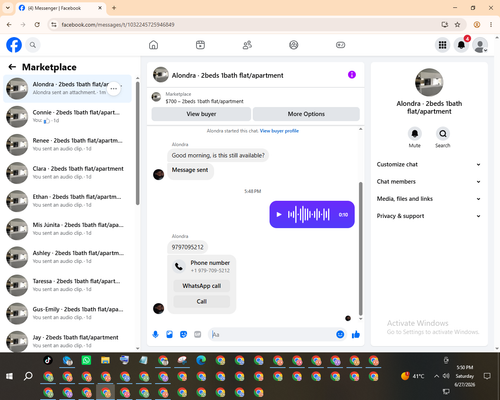Open Windows taskbar search
The width and height of the screenshot is (500, 400).
click(x=28, y=376)
